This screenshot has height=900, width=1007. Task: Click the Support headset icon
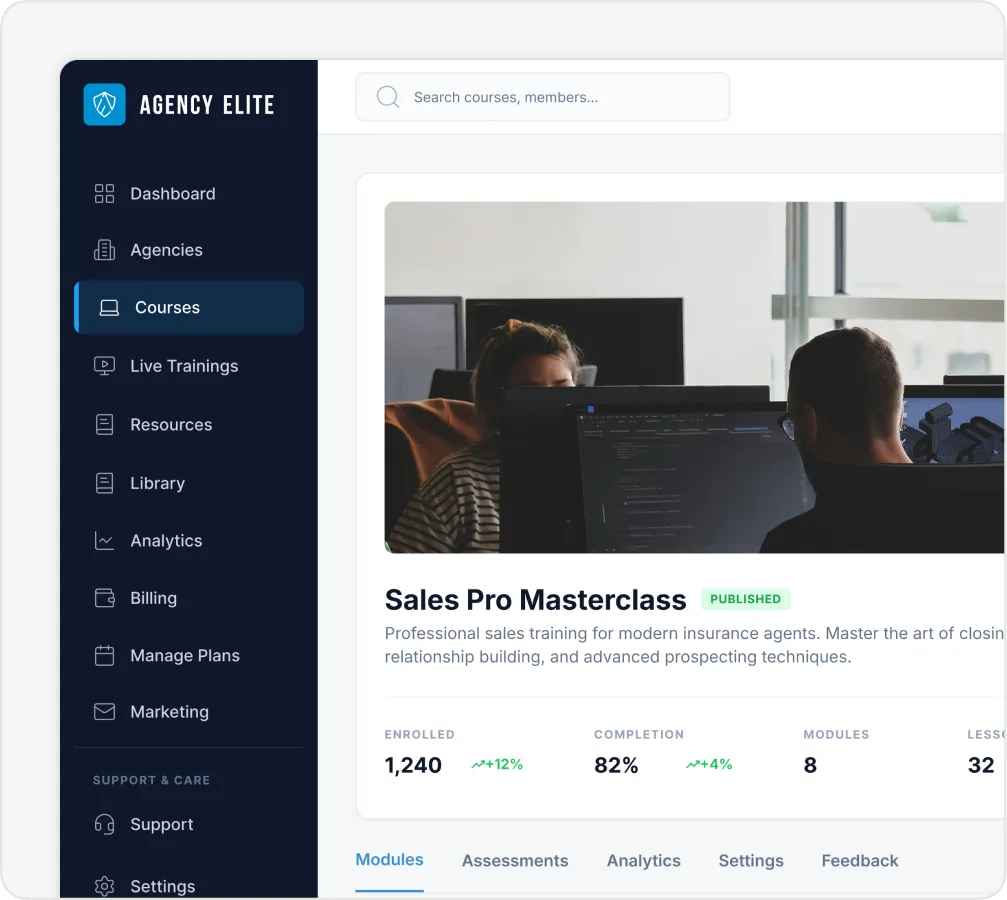click(104, 824)
